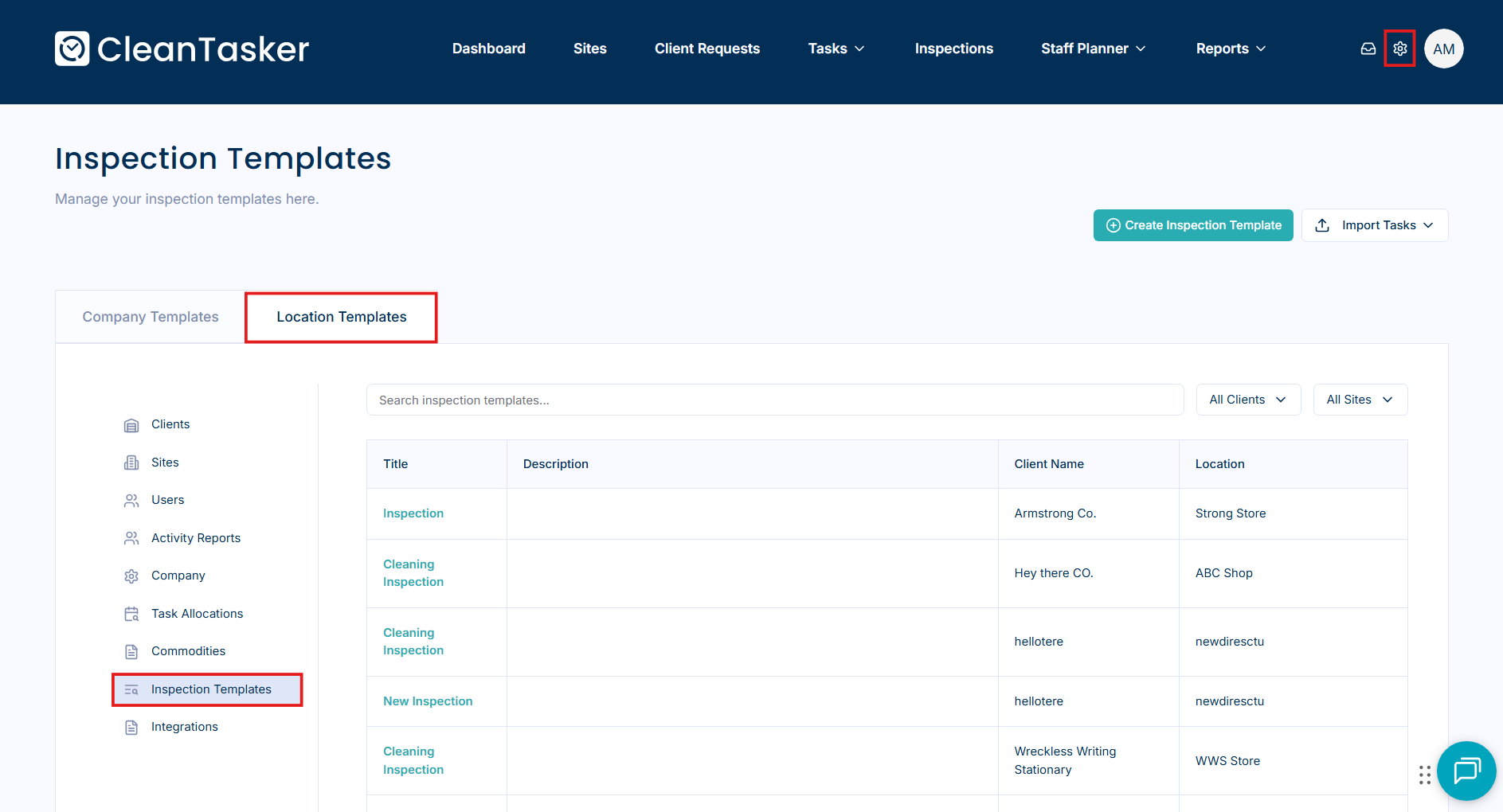Open Integrations from the sidebar
Viewport: 1503px width, 812px height.
click(x=184, y=727)
